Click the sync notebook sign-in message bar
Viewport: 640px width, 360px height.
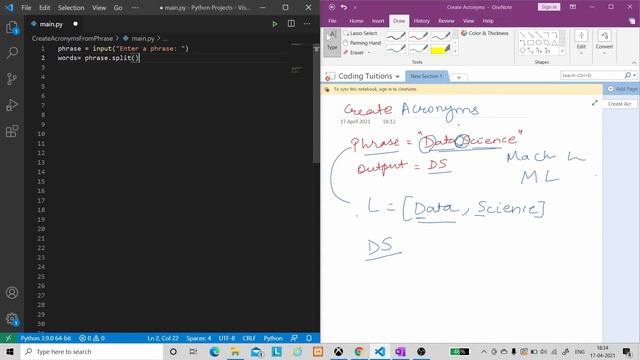click(462, 89)
